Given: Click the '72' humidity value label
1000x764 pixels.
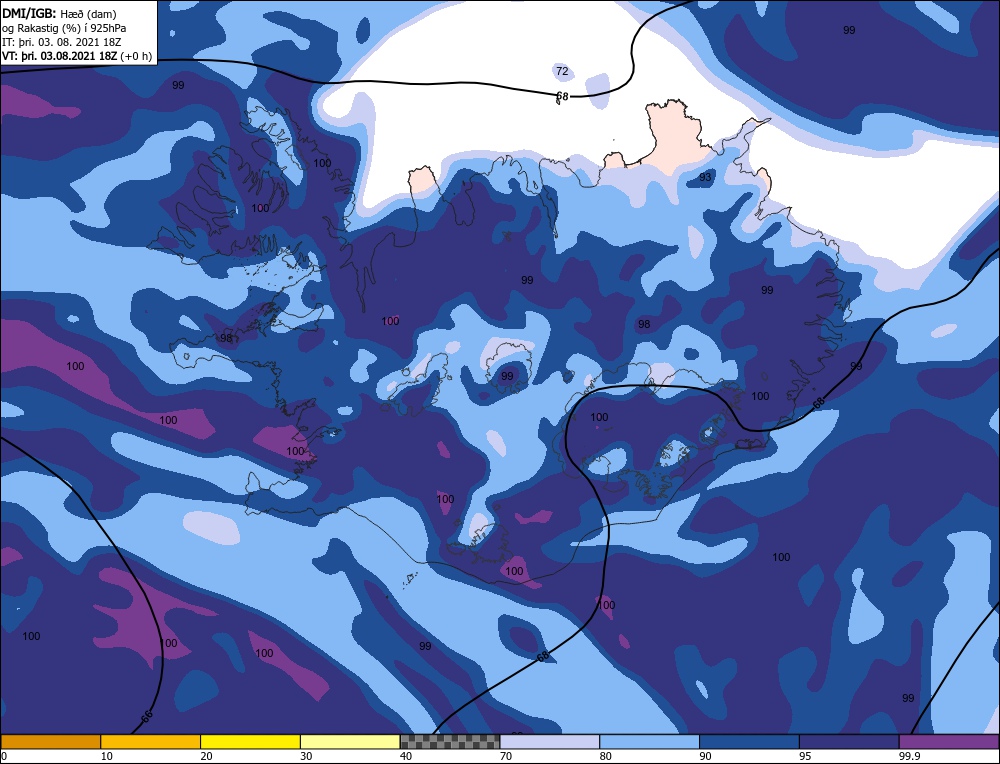Looking at the screenshot, I should click(562, 71).
